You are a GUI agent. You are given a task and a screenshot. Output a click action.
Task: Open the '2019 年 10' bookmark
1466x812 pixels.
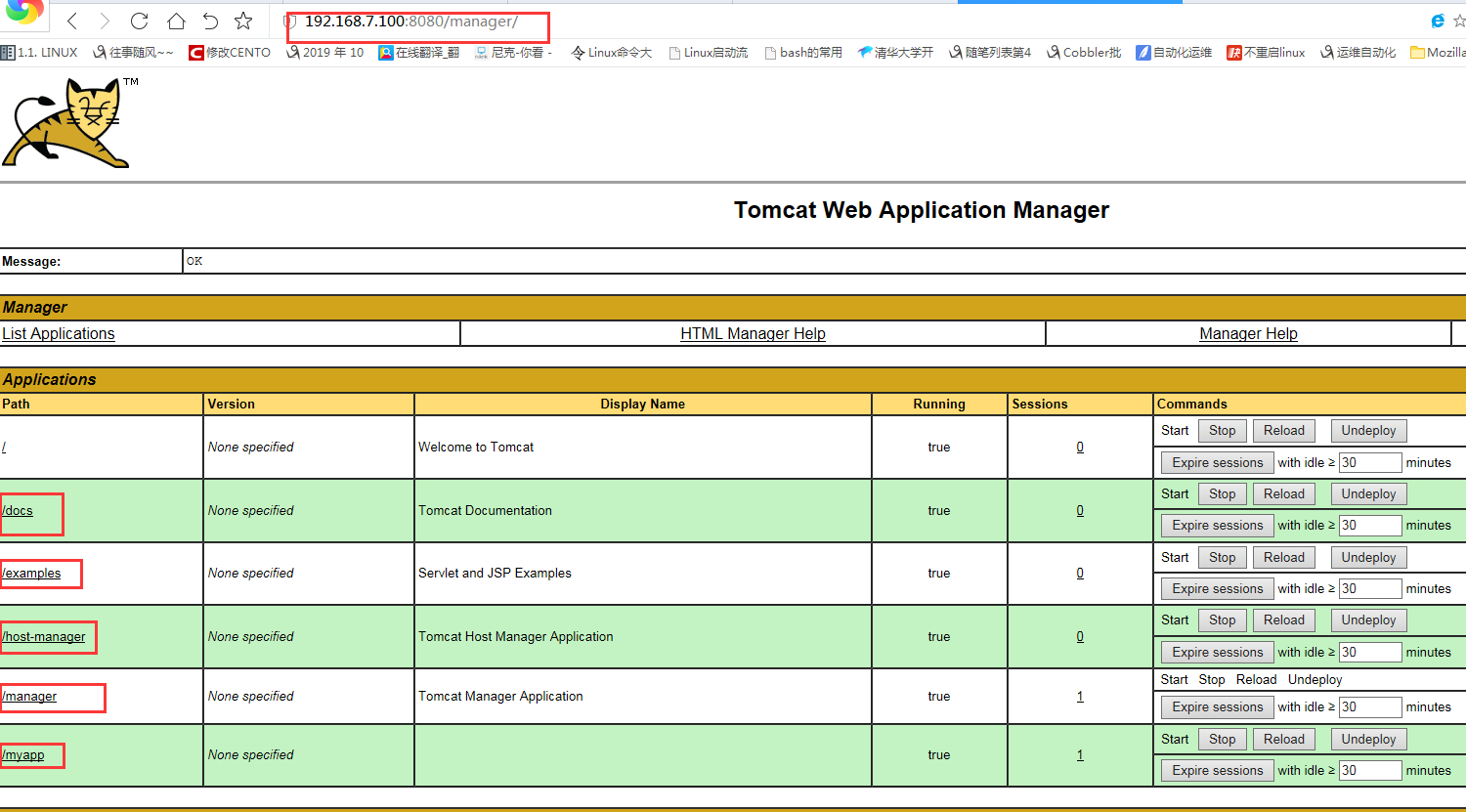[x=324, y=53]
